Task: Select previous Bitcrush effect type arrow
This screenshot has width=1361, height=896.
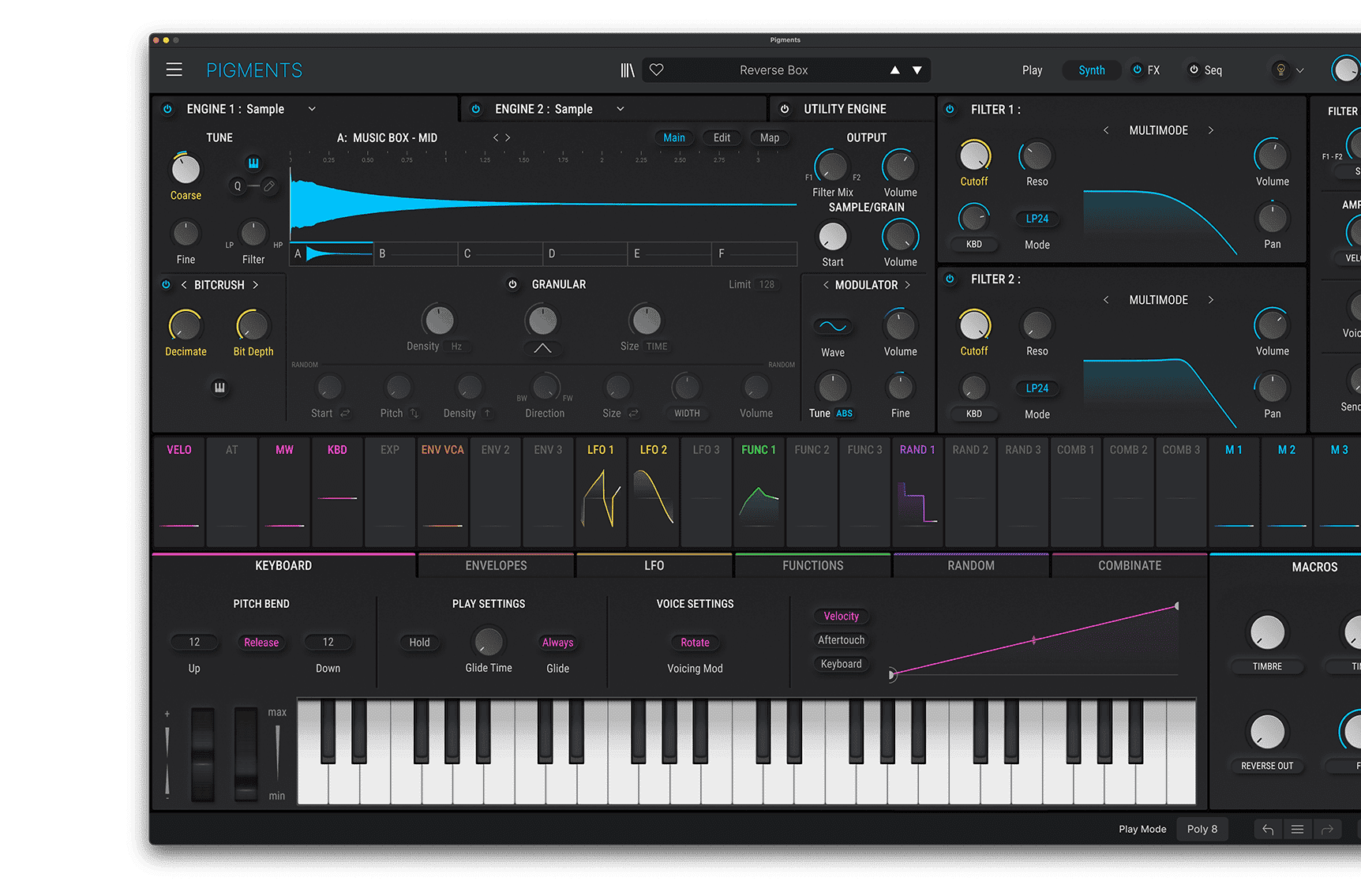Action: pos(184,285)
